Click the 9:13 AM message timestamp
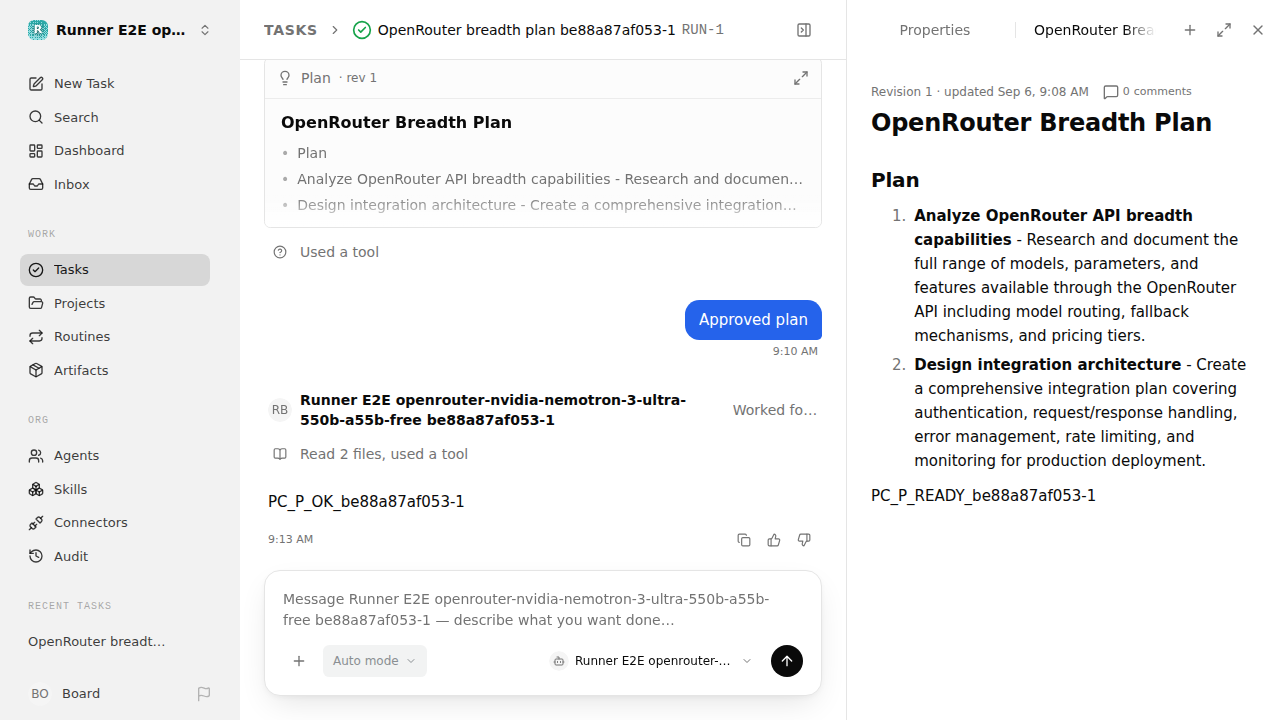 (x=290, y=539)
